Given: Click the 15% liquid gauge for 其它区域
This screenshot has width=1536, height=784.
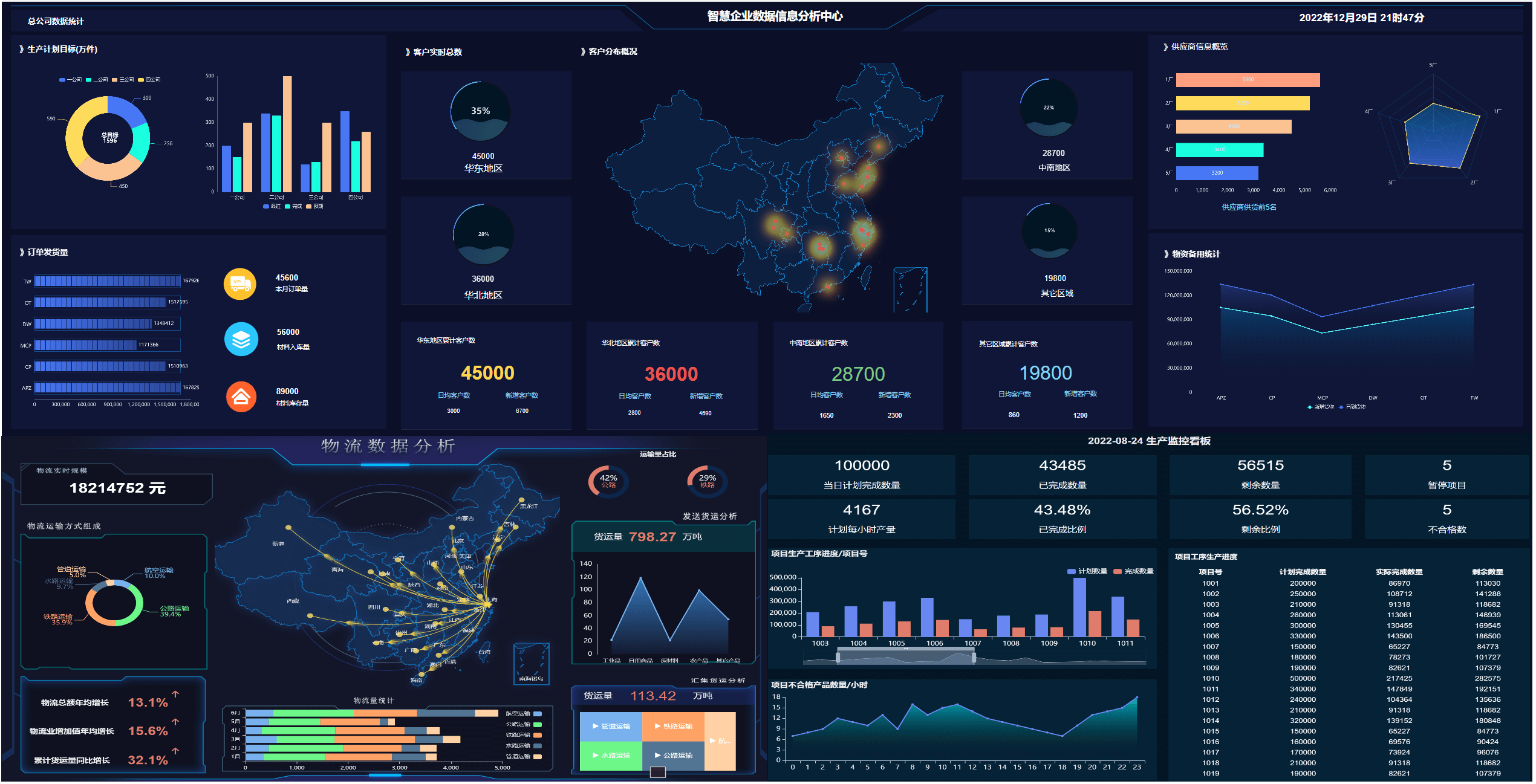Looking at the screenshot, I should click(x=1049, y=231).
